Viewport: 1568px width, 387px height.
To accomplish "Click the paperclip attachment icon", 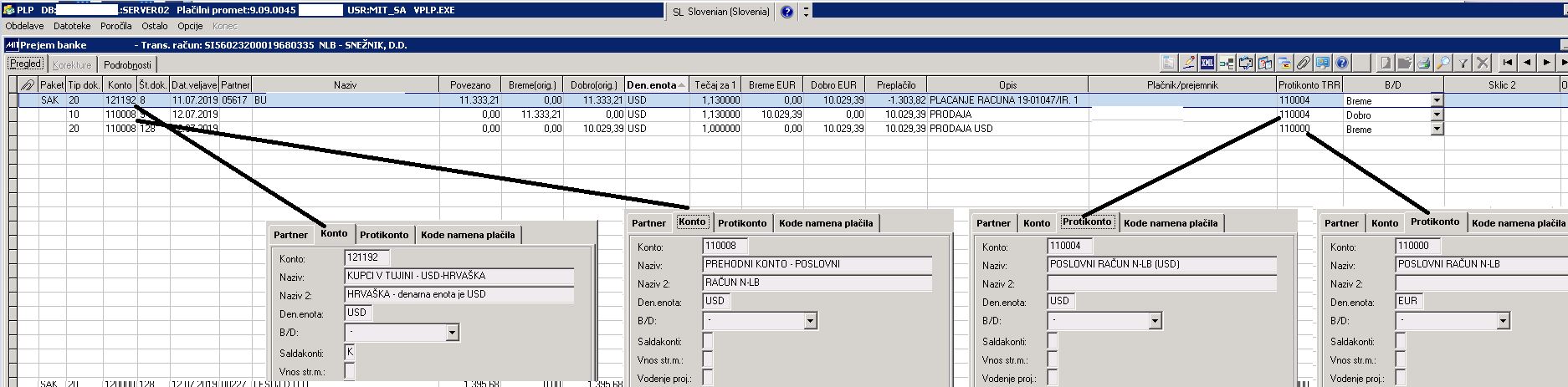I will click(x=1304, y=62).
